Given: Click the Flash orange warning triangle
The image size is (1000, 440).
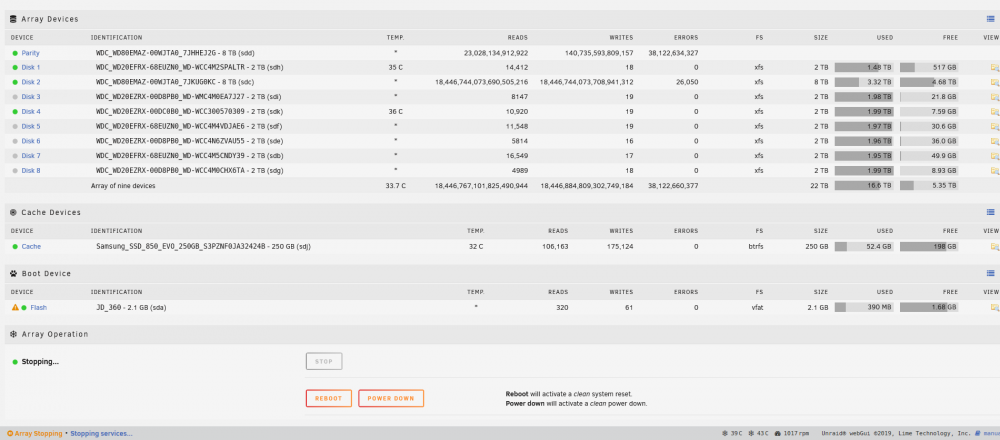Looking at the screenshot, I should click(x=15, y=307).
